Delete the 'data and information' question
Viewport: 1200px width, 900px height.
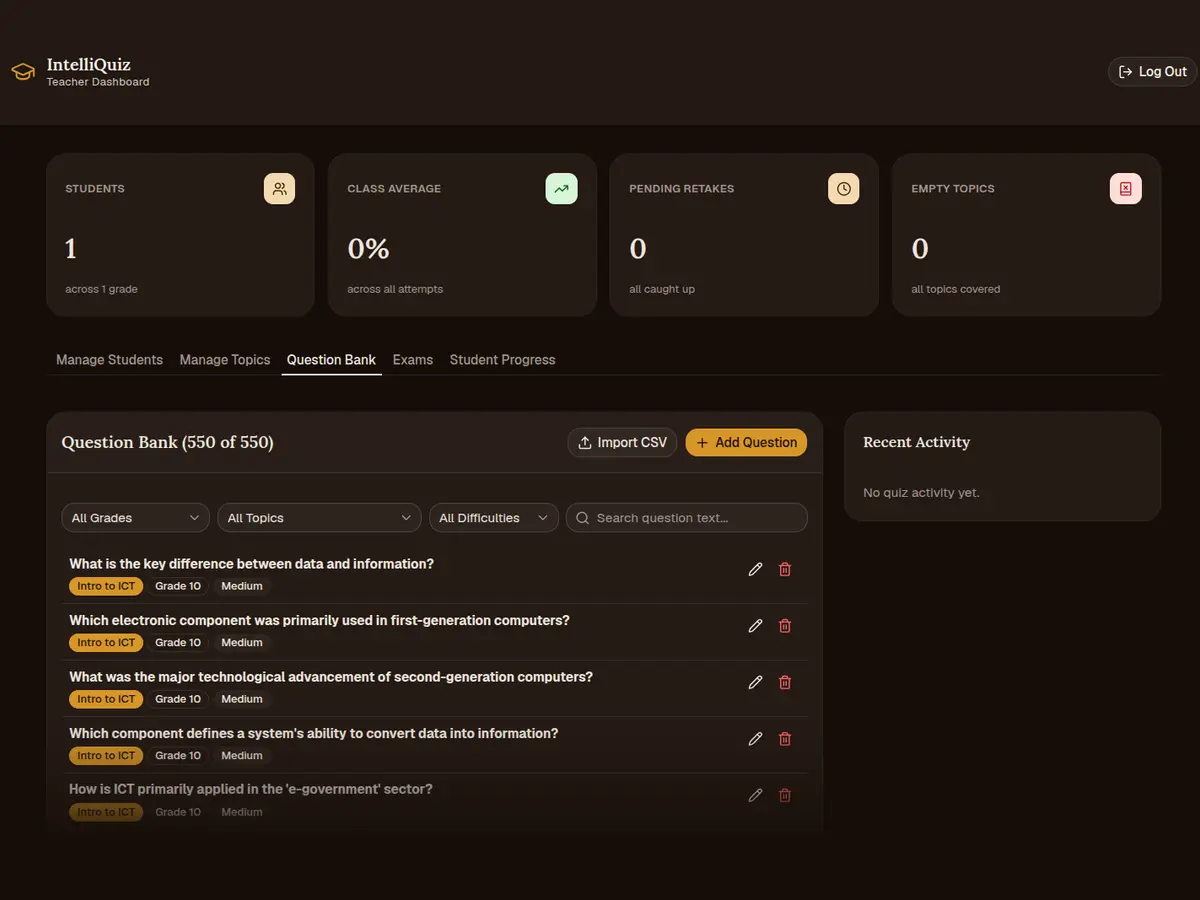pyautogui.click(x=785, y=569)
